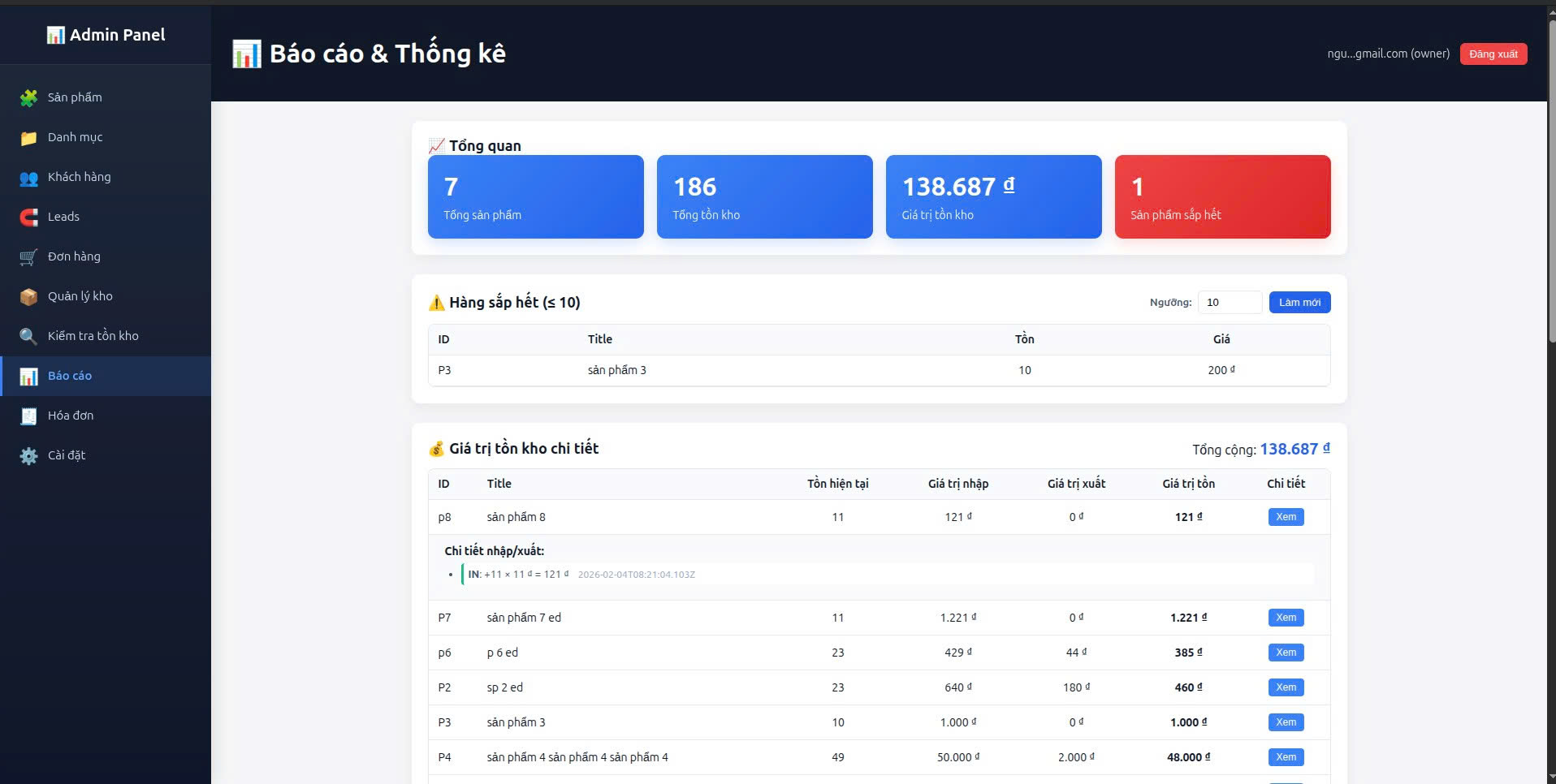Click Xem for product P4
Viewport: 1556px width, 784px height.
coord(1286,756)
